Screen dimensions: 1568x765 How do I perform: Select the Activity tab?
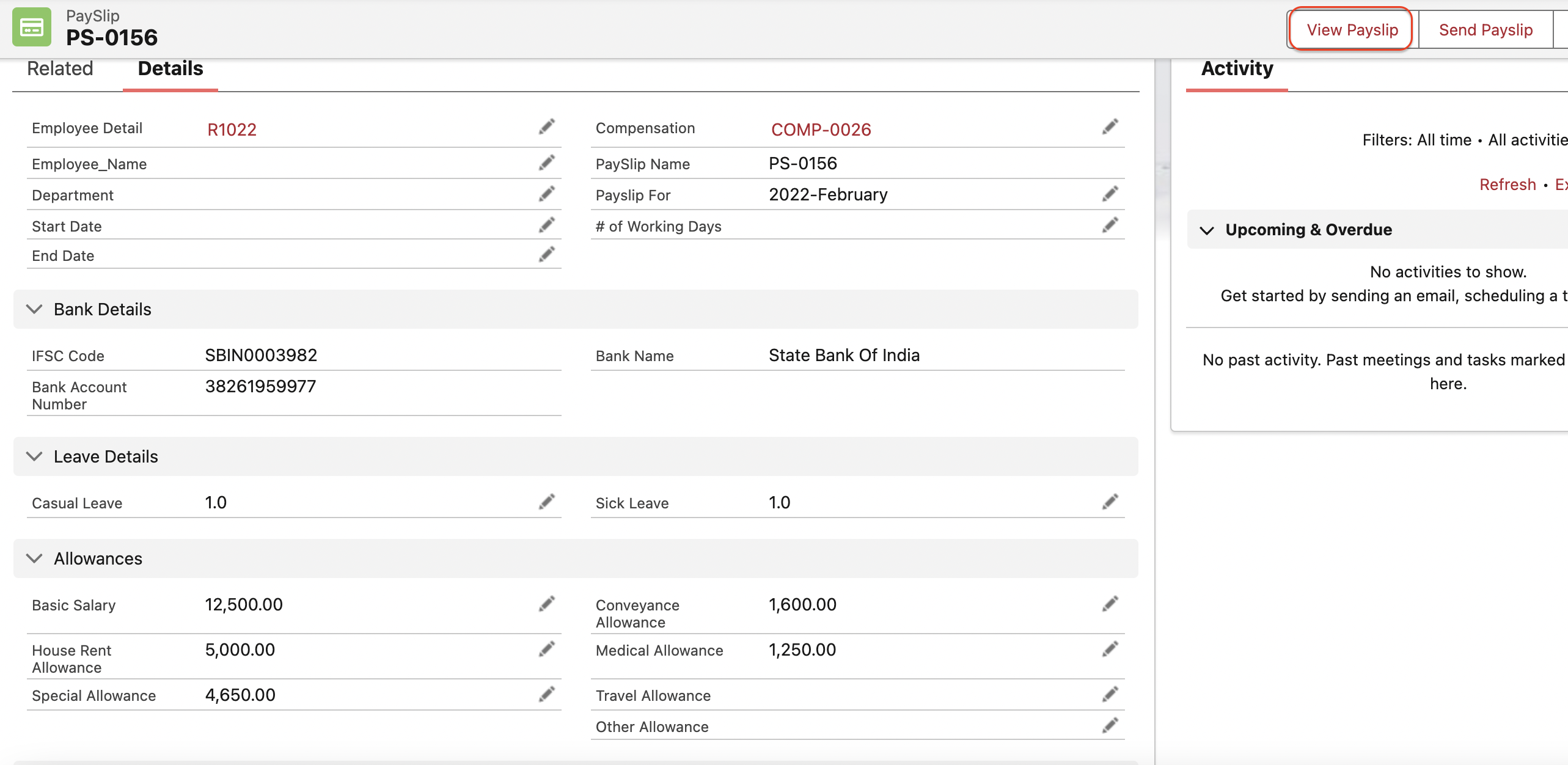click(x=1237, y=68)
